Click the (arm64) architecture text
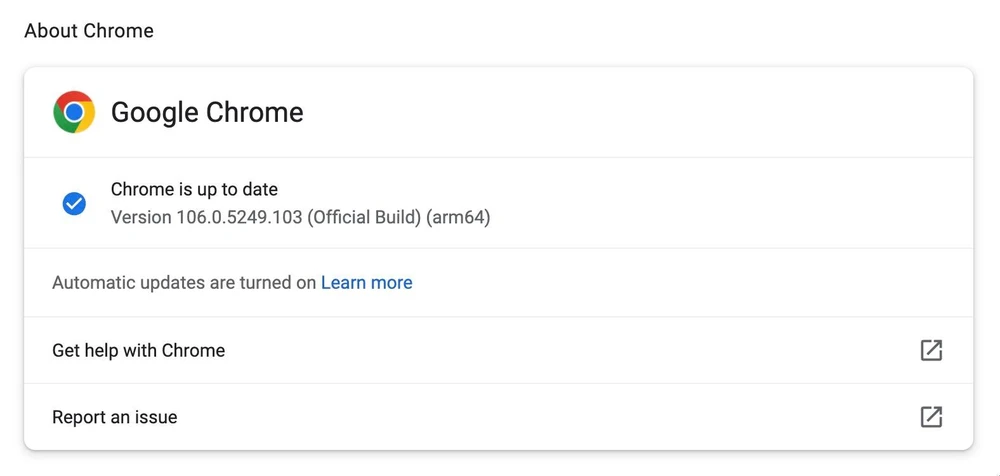1000x476 pixels. tap(458, 217)
